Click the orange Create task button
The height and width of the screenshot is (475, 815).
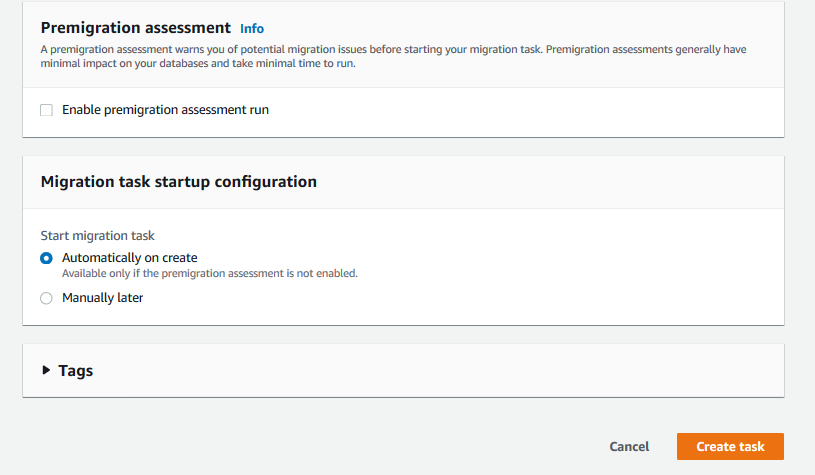coord(730,447)
